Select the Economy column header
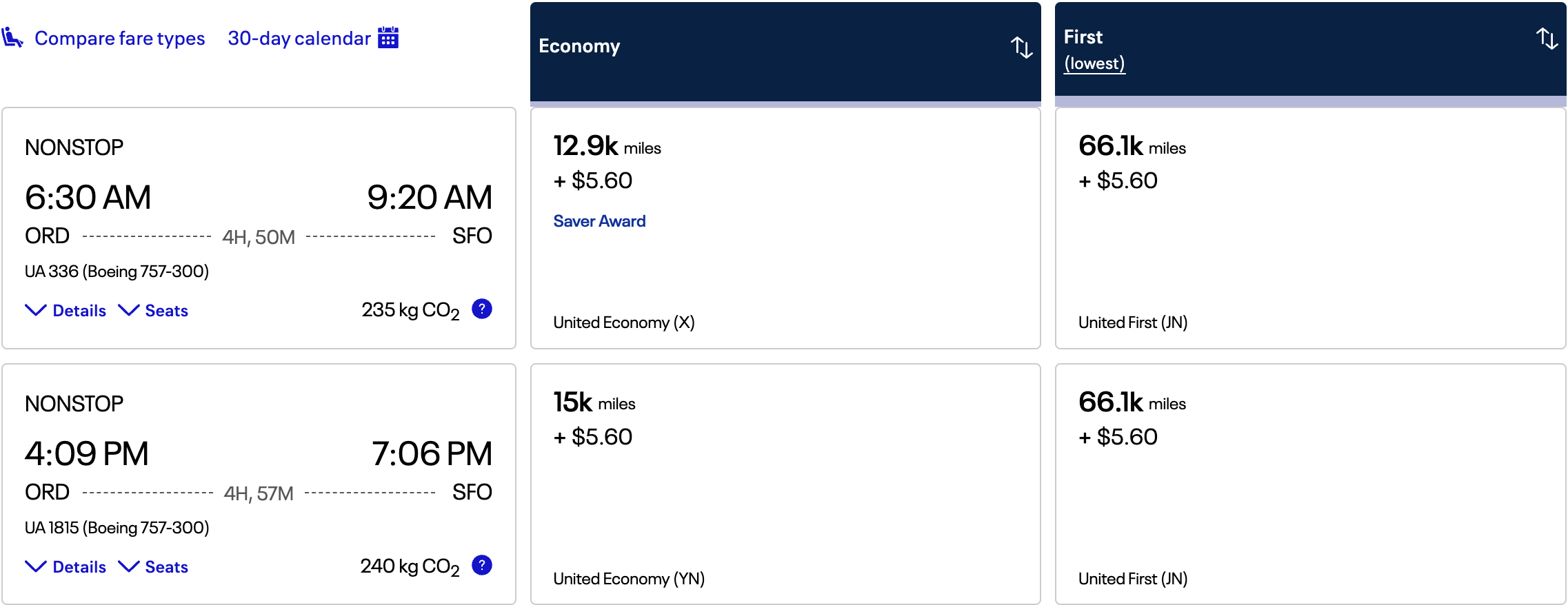Image resolution: width=1568 pixels, height=605 pixels. 785,52
